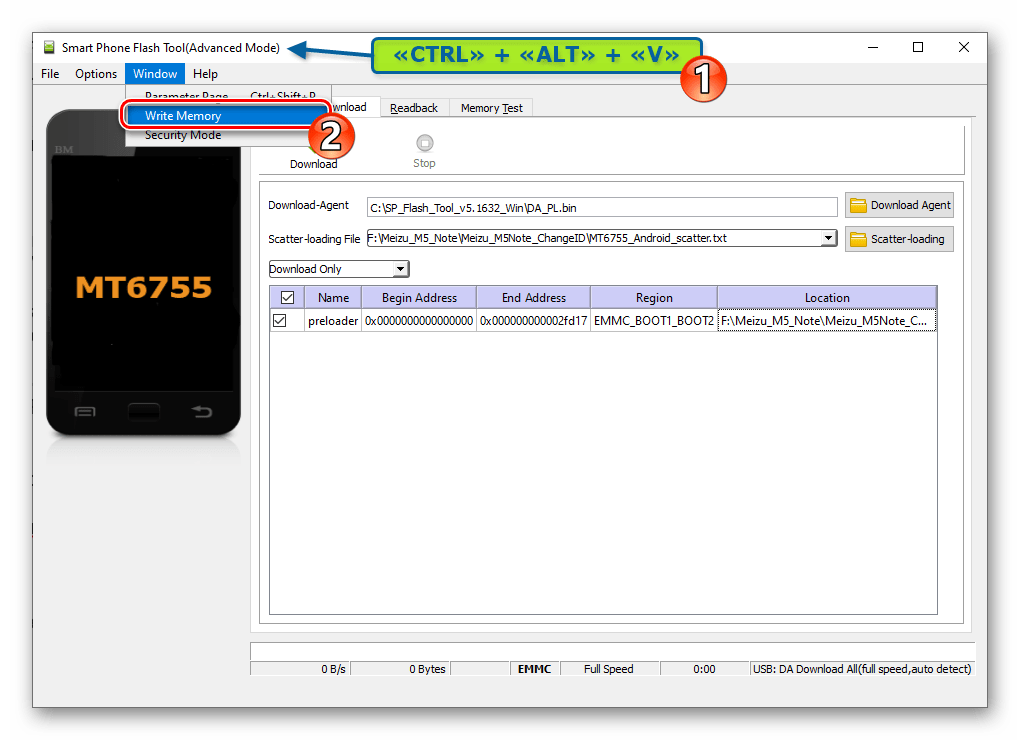Click the MT6755 phone image

pyautogui.click(x=143, y=273)
